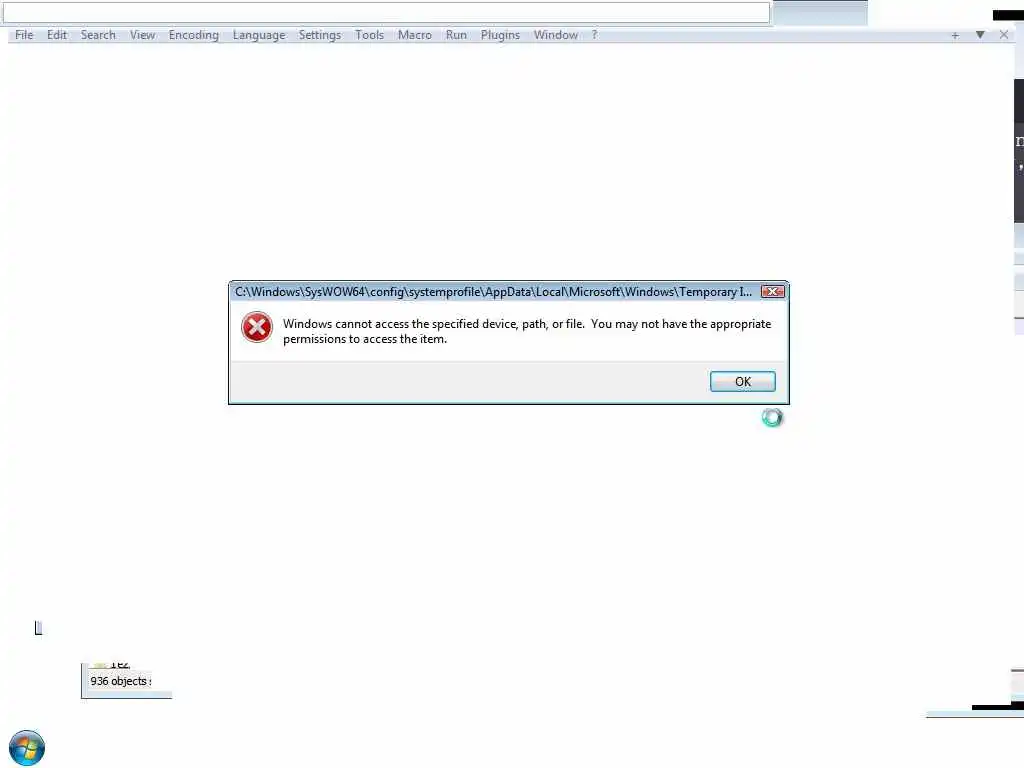The image size is (1024, 768).
Task: Click OK in the error dialog
Action: (x=743, y=381)
